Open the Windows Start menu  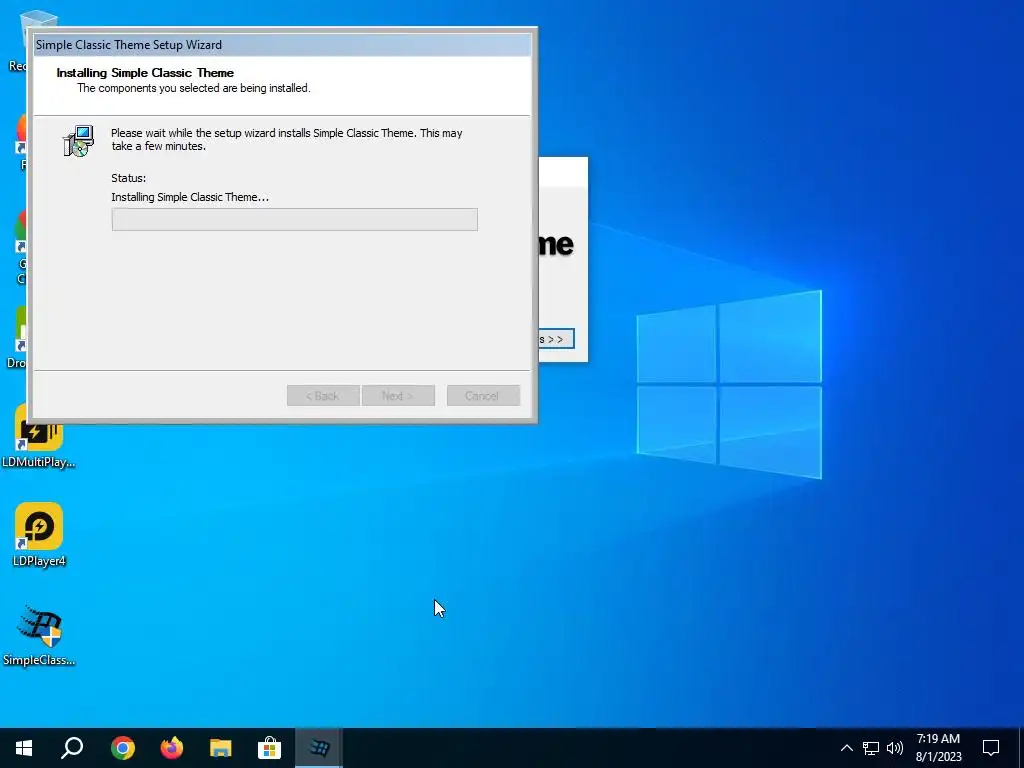click(x=24, y=748)
